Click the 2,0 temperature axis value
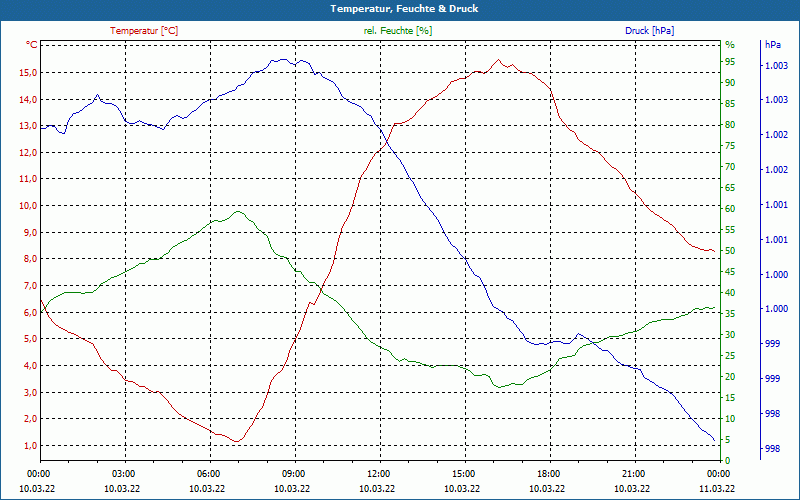 [30, 419]
